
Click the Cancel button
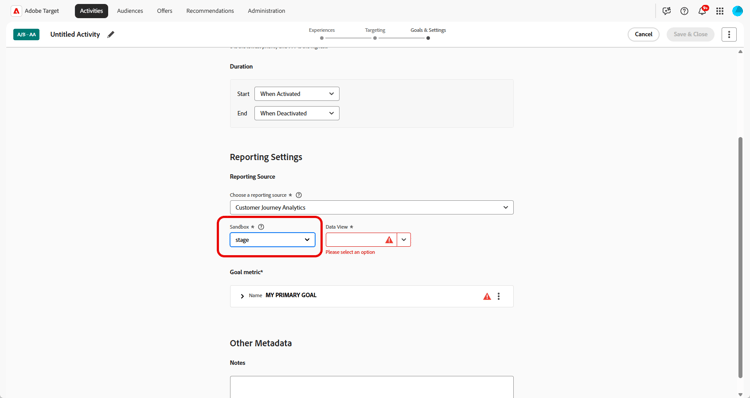click(x=643, y=34)
